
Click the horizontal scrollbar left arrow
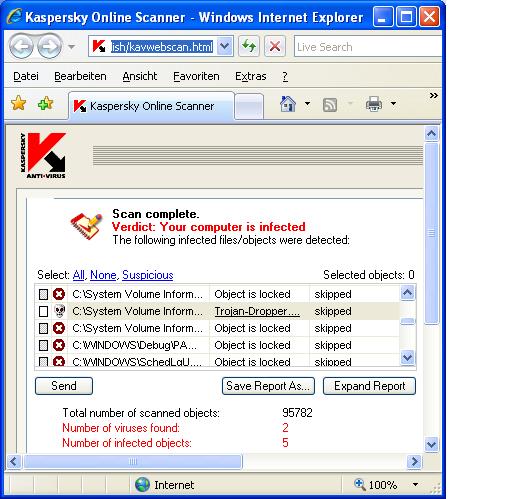click(x=14, y=462)
